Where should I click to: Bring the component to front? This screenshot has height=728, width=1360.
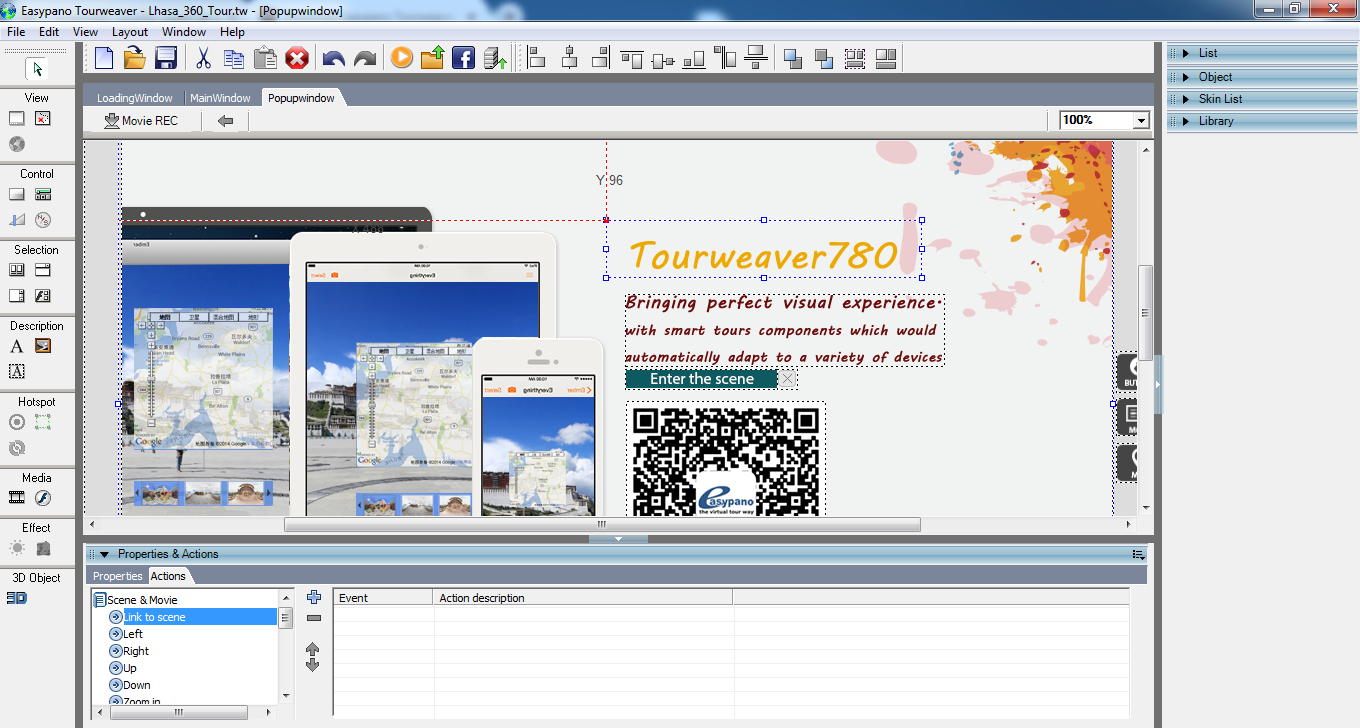point(793,58)
